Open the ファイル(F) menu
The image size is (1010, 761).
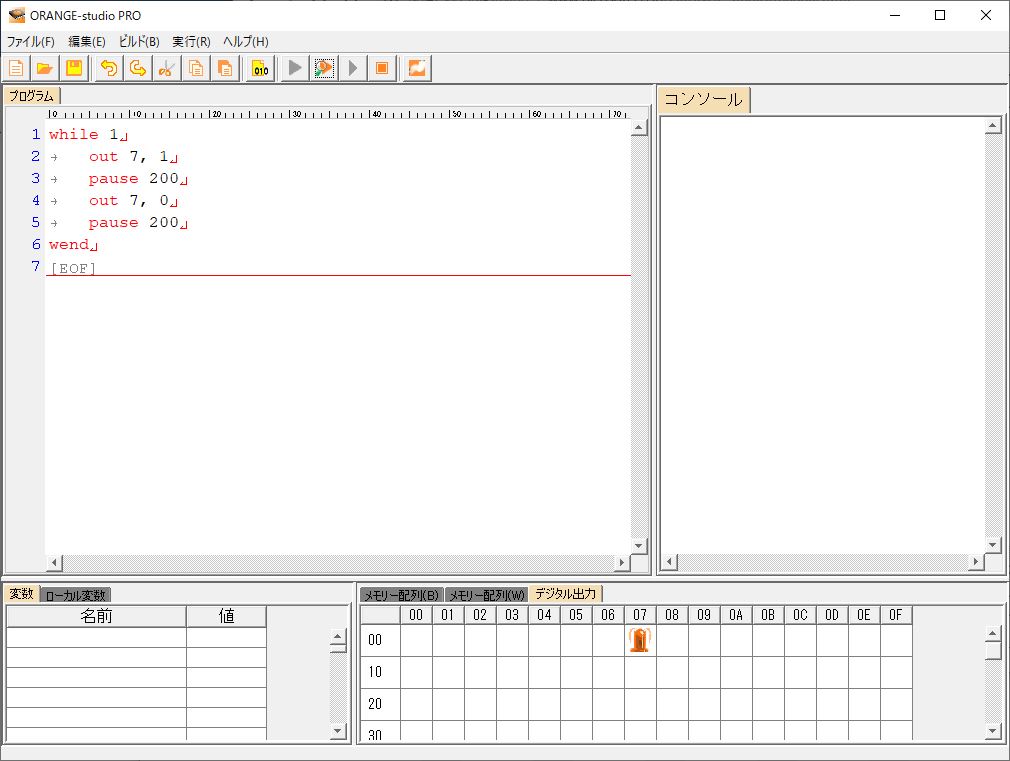30,41
